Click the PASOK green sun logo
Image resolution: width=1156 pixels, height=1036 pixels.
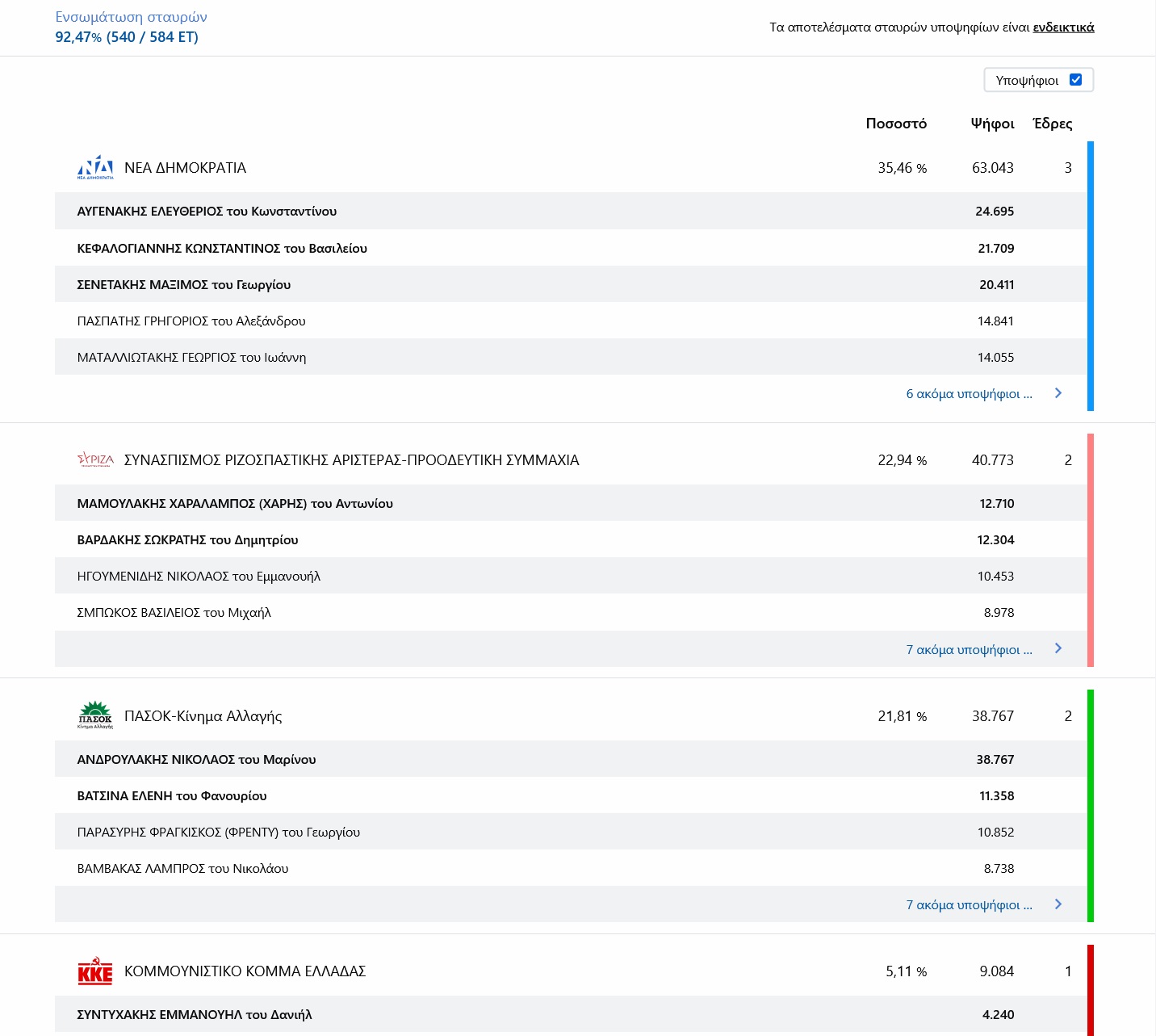[x=95, y=715]
